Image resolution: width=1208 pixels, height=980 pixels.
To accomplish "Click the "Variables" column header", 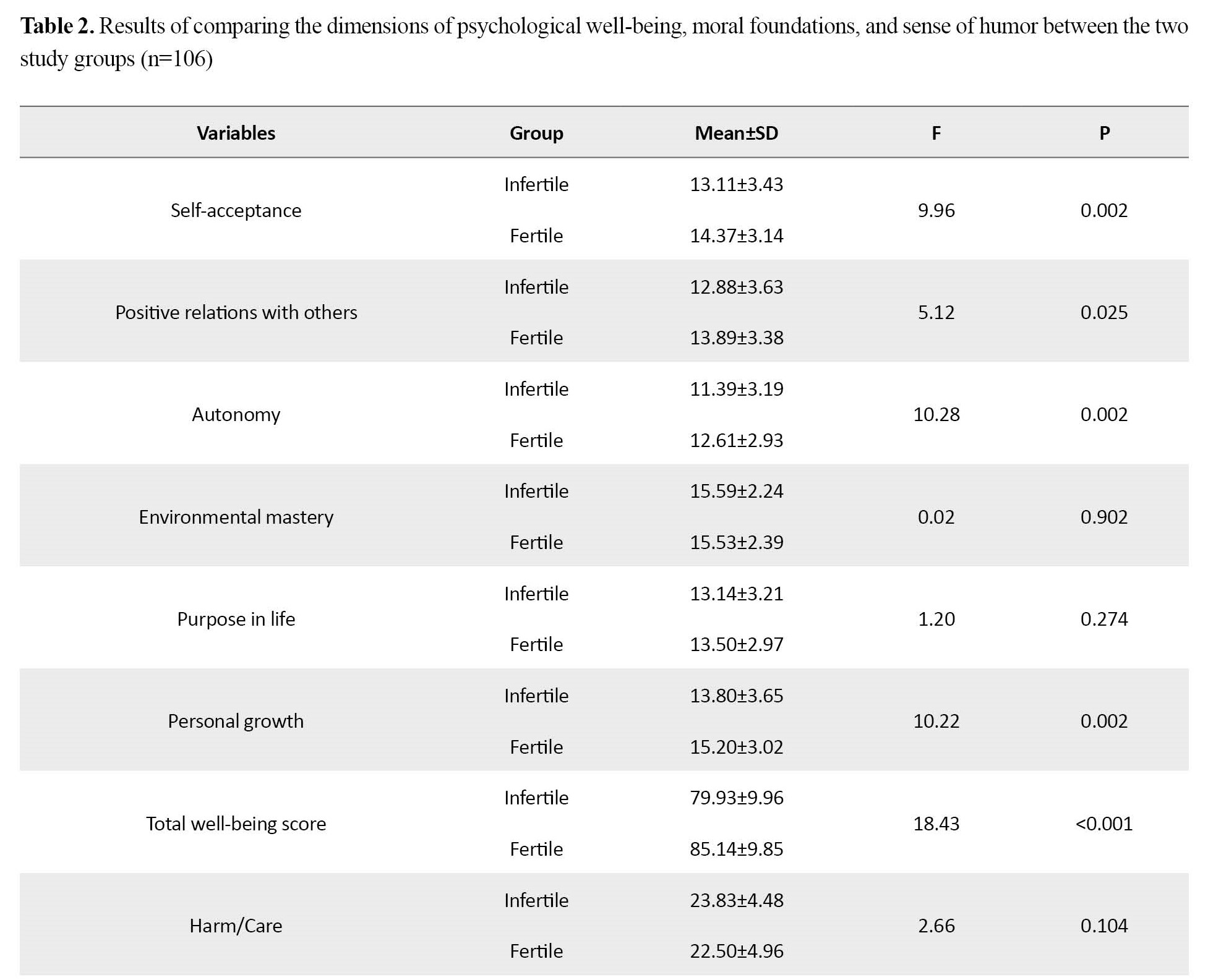I will [x=236, y=133].
